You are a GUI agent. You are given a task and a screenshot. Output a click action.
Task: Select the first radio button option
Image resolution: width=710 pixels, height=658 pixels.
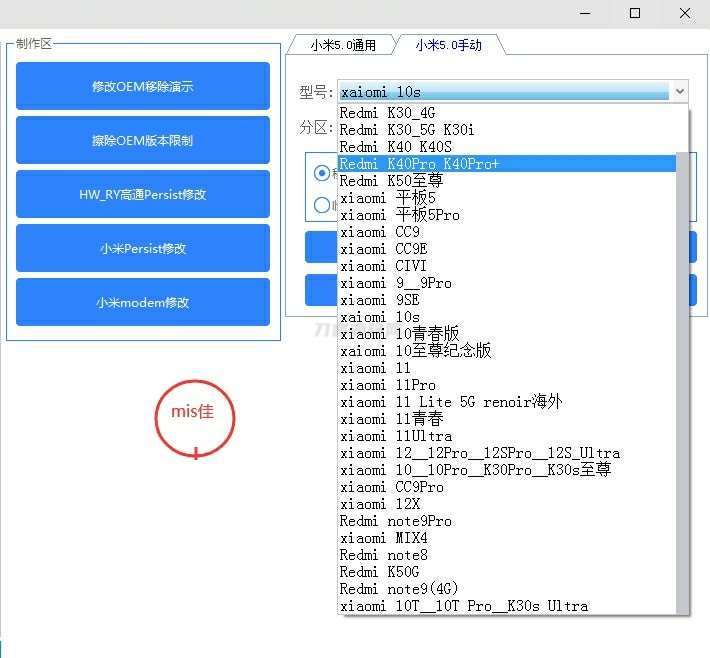click(322, 172)
